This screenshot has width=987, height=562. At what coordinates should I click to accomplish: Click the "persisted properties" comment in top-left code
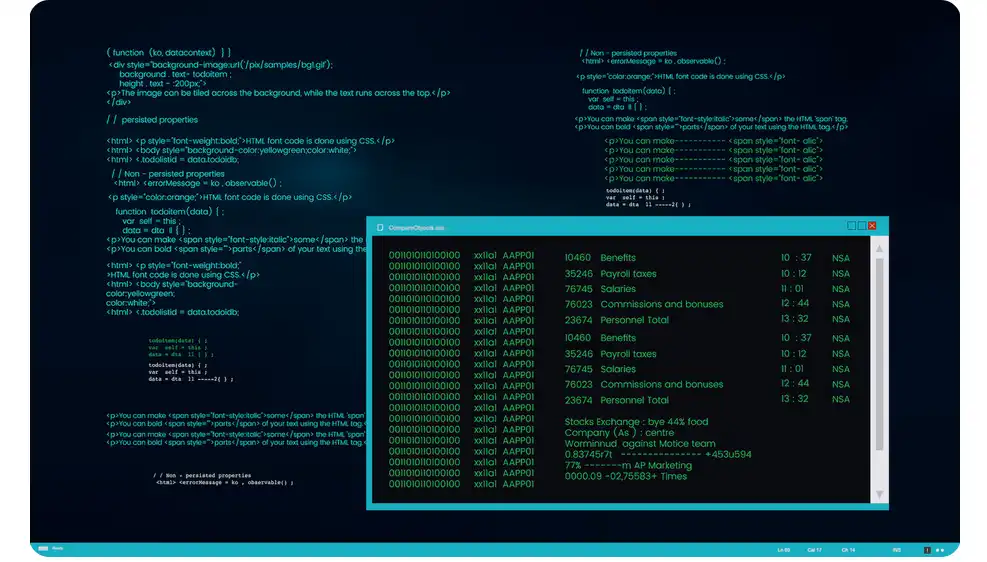click(x=158, y=120)
